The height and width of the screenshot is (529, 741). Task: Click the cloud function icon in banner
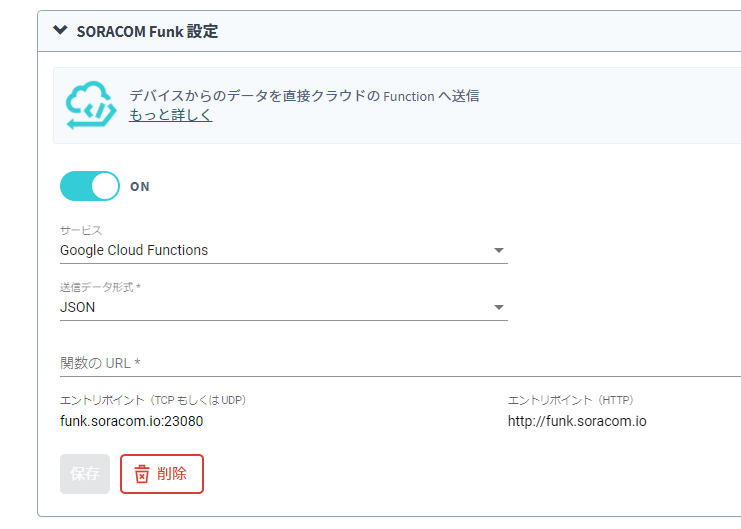point(91,105)
